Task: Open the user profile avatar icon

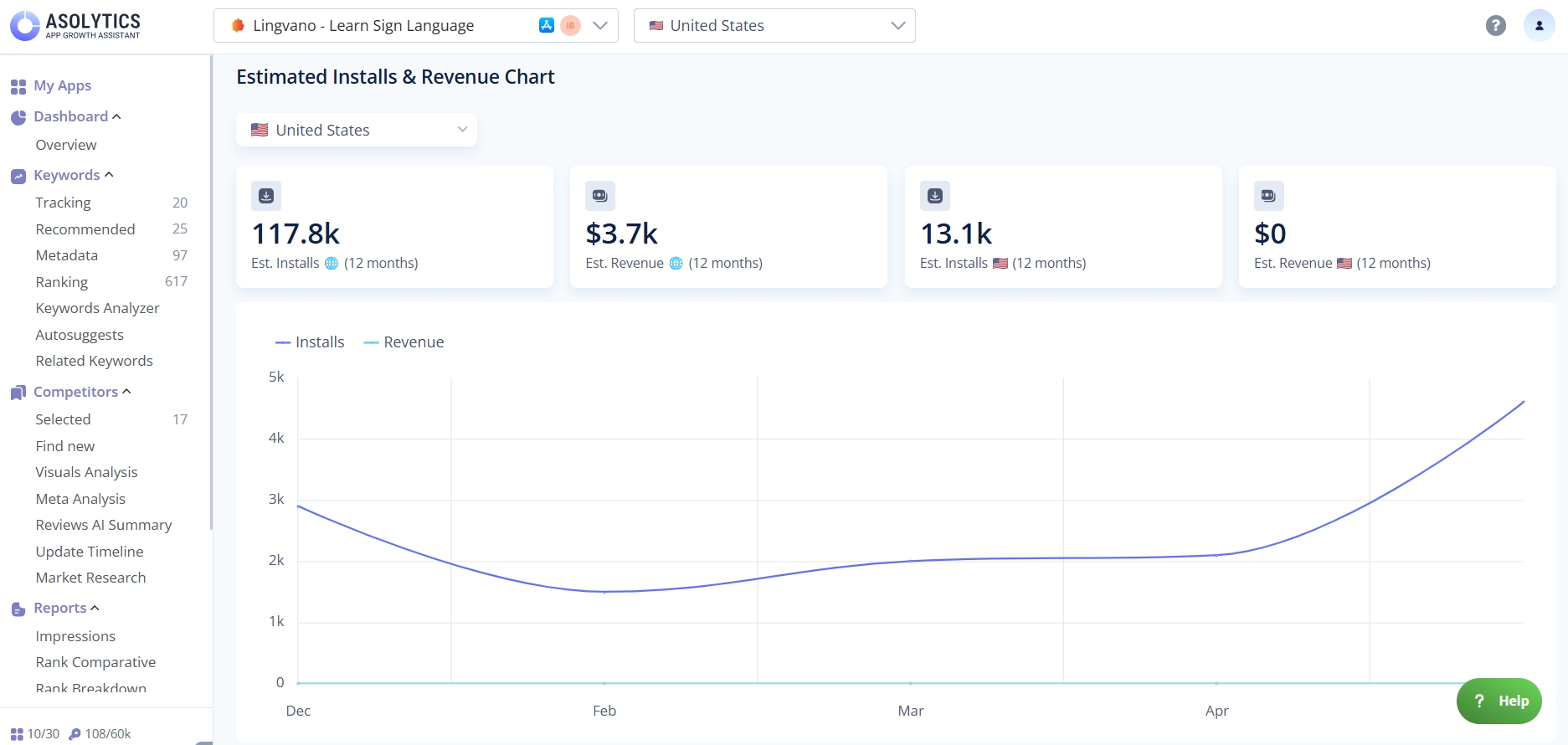Action: click(1539, 26)
